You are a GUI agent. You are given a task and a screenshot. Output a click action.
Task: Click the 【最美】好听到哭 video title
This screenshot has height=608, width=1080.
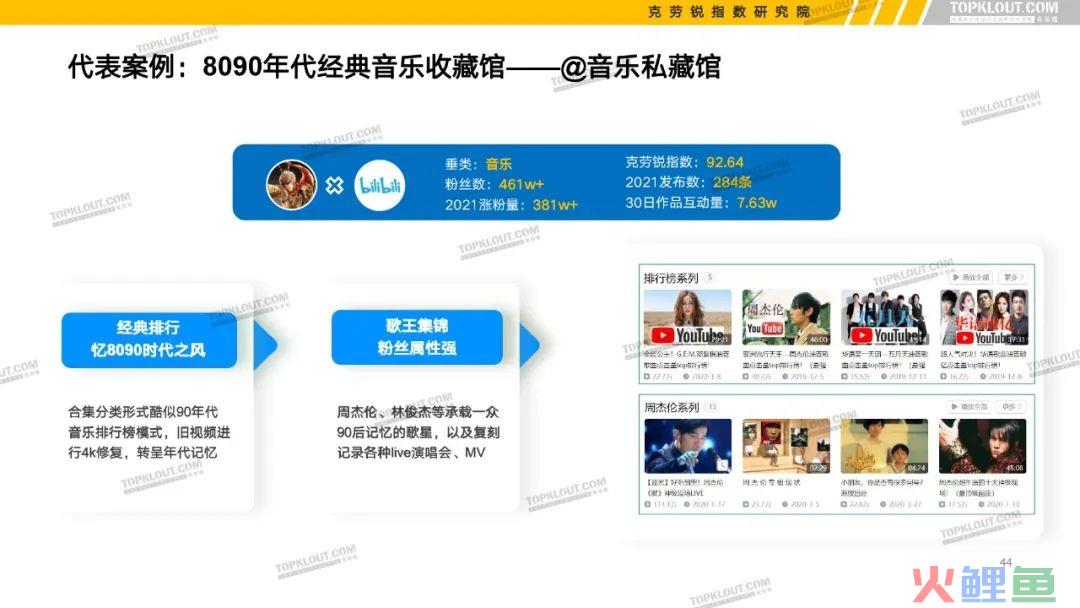pyautogui.click(x=685, y=488)
